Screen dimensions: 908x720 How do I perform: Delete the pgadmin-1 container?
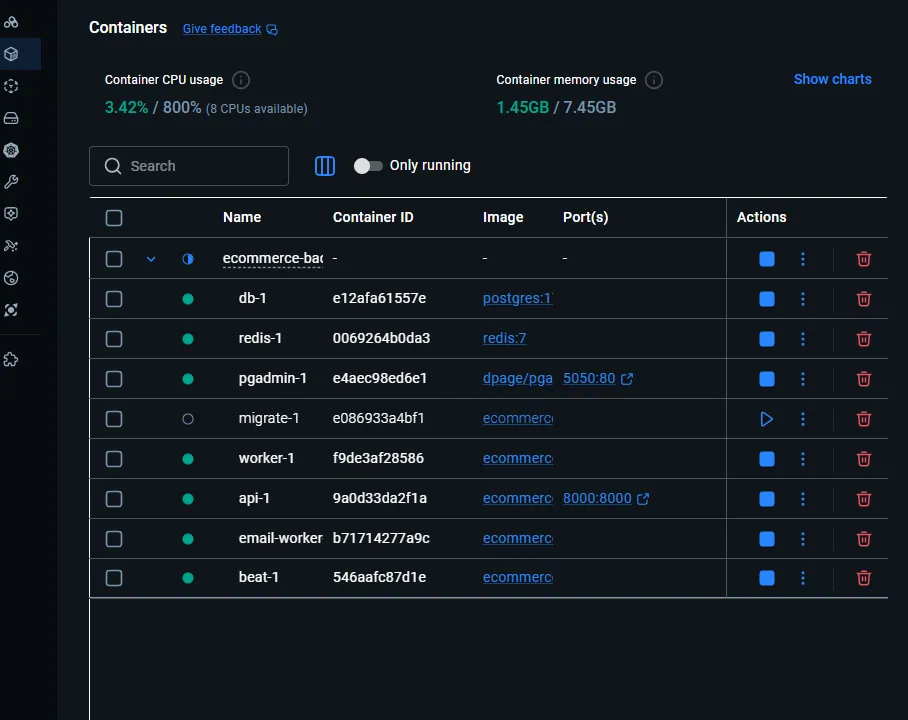coord(863,379)
